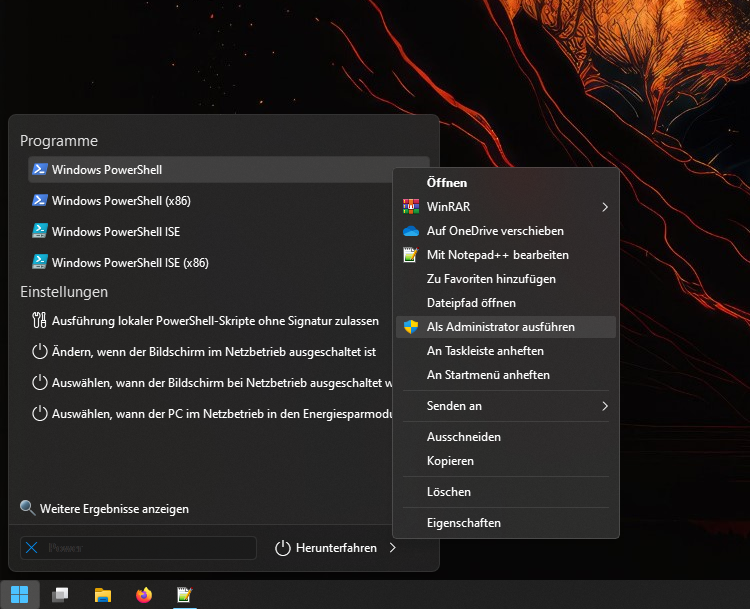750x609 pixels.
Task: Choose 'Löschen' from the context menu
Action: 506,492
